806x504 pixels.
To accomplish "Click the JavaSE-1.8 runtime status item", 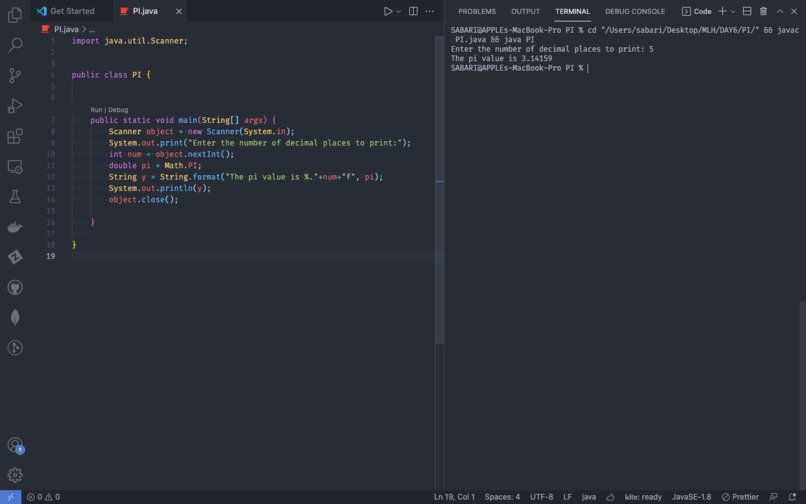I will tap(692, 497).
